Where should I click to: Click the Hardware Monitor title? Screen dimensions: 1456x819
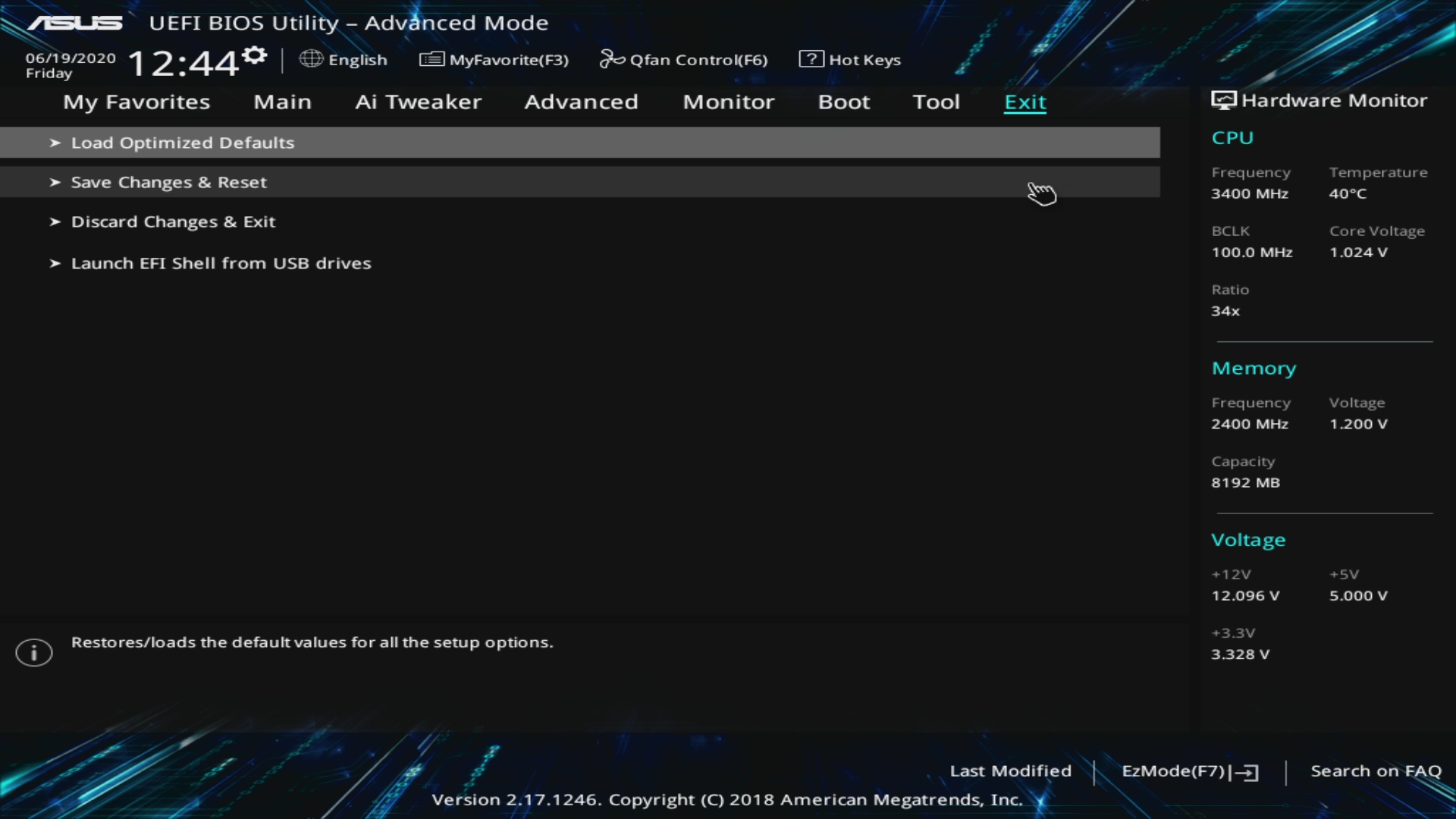click(1334, 100)
